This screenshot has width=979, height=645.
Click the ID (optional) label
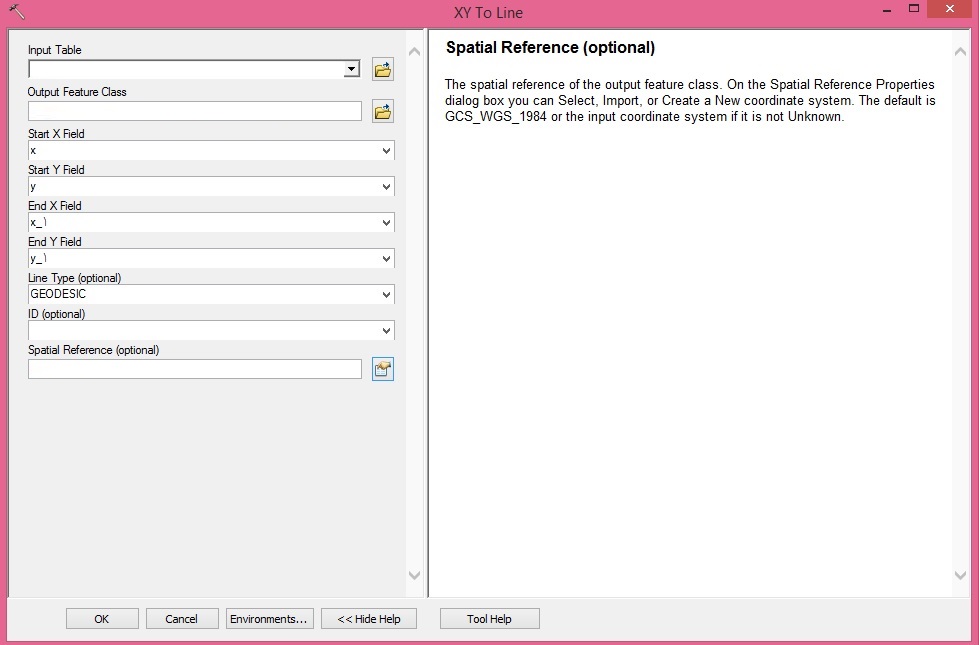tap(56, 314)
